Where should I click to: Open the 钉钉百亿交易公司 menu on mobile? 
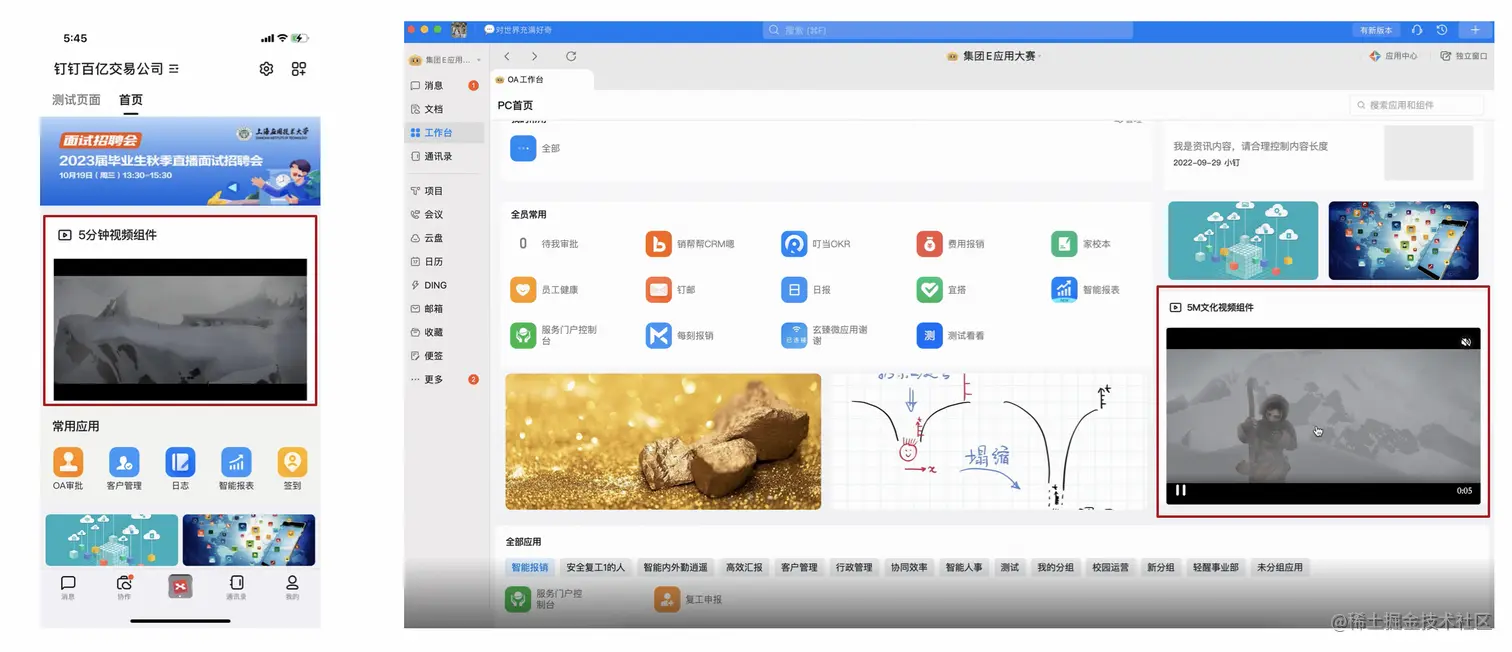click(117, 69)
